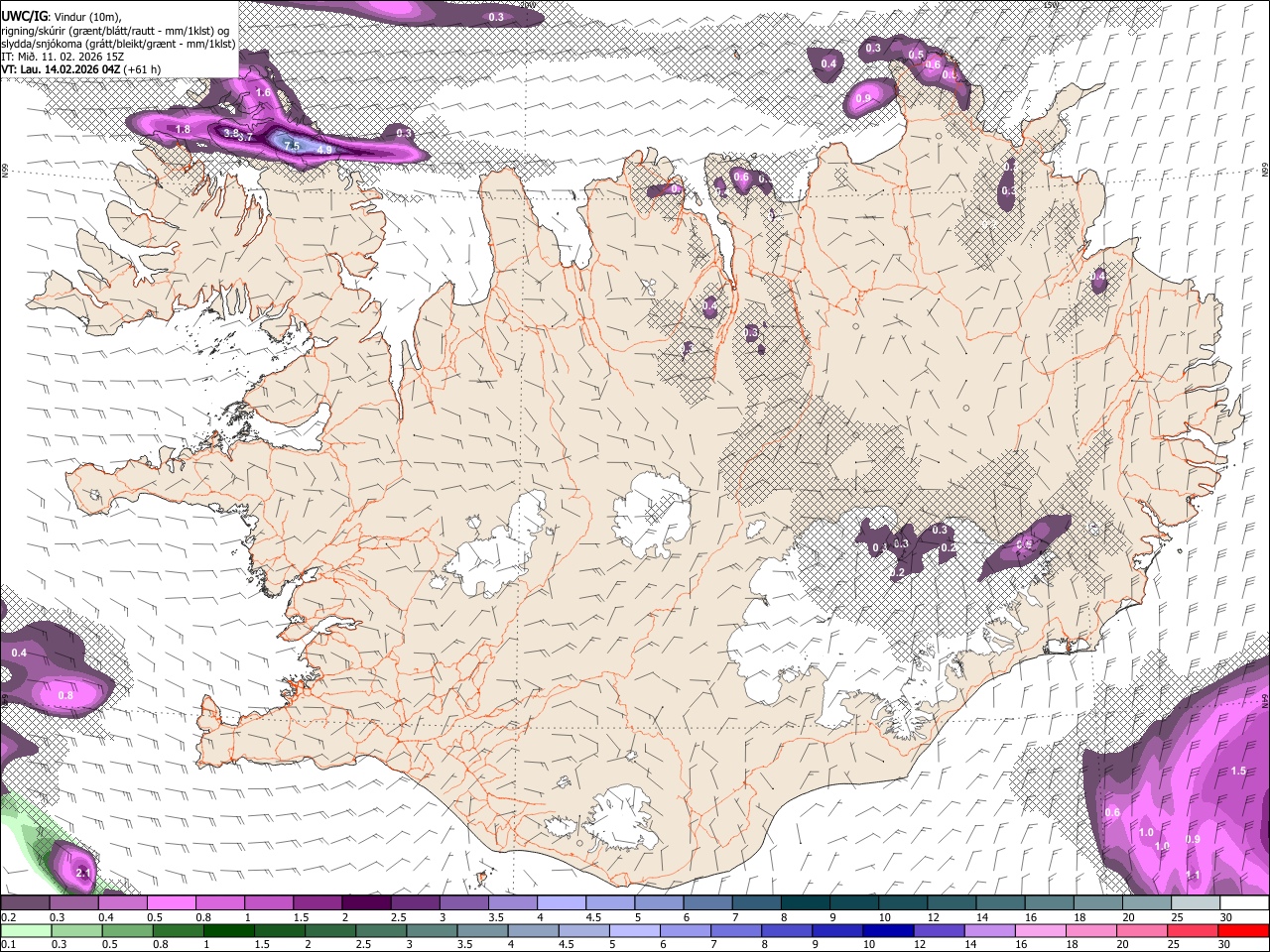1270x952 pixels.
Task: Pick the medium green 0.5 swatch in the lower legend
Action: point(127,931)
